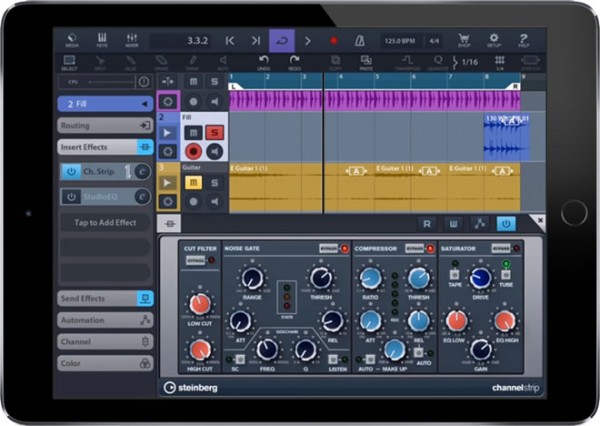Toggle monitoring on Fill track
The width and height of the screenshot is (600, 426).
[215, 152]
